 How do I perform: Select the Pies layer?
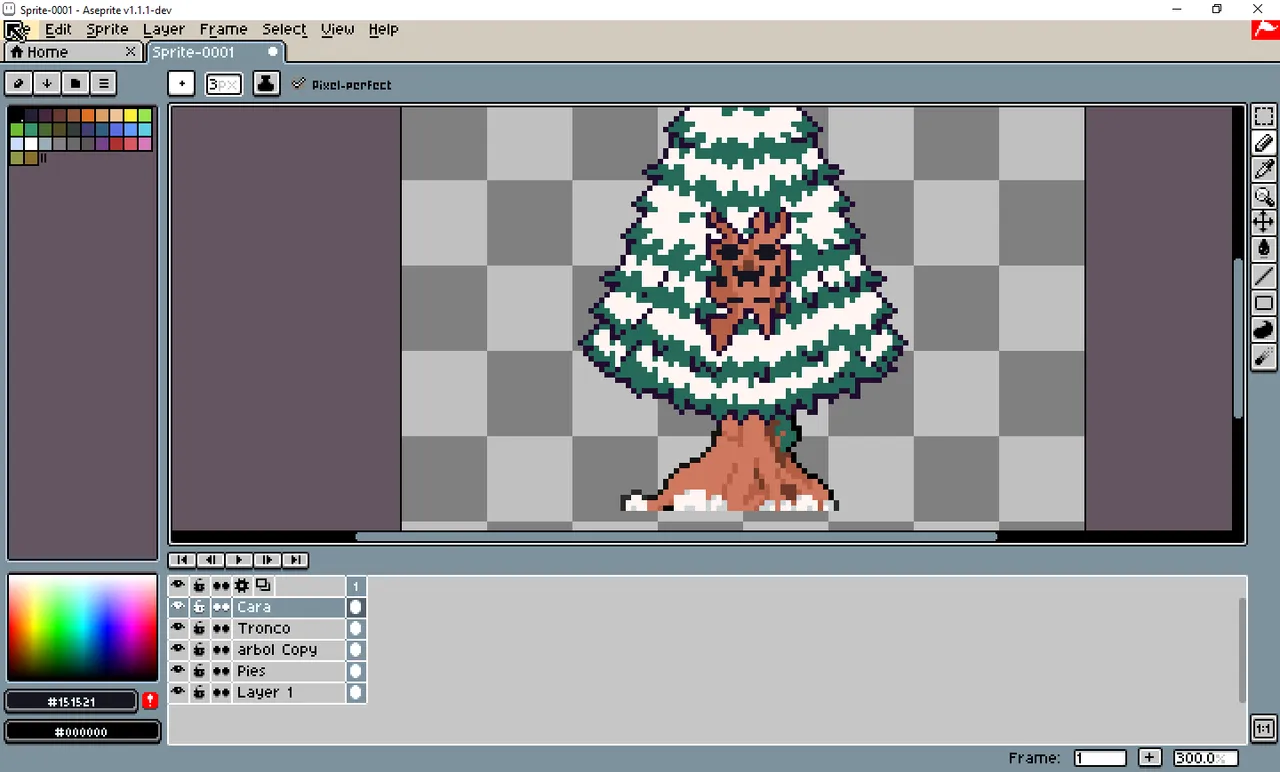click(x=289, y=671)
